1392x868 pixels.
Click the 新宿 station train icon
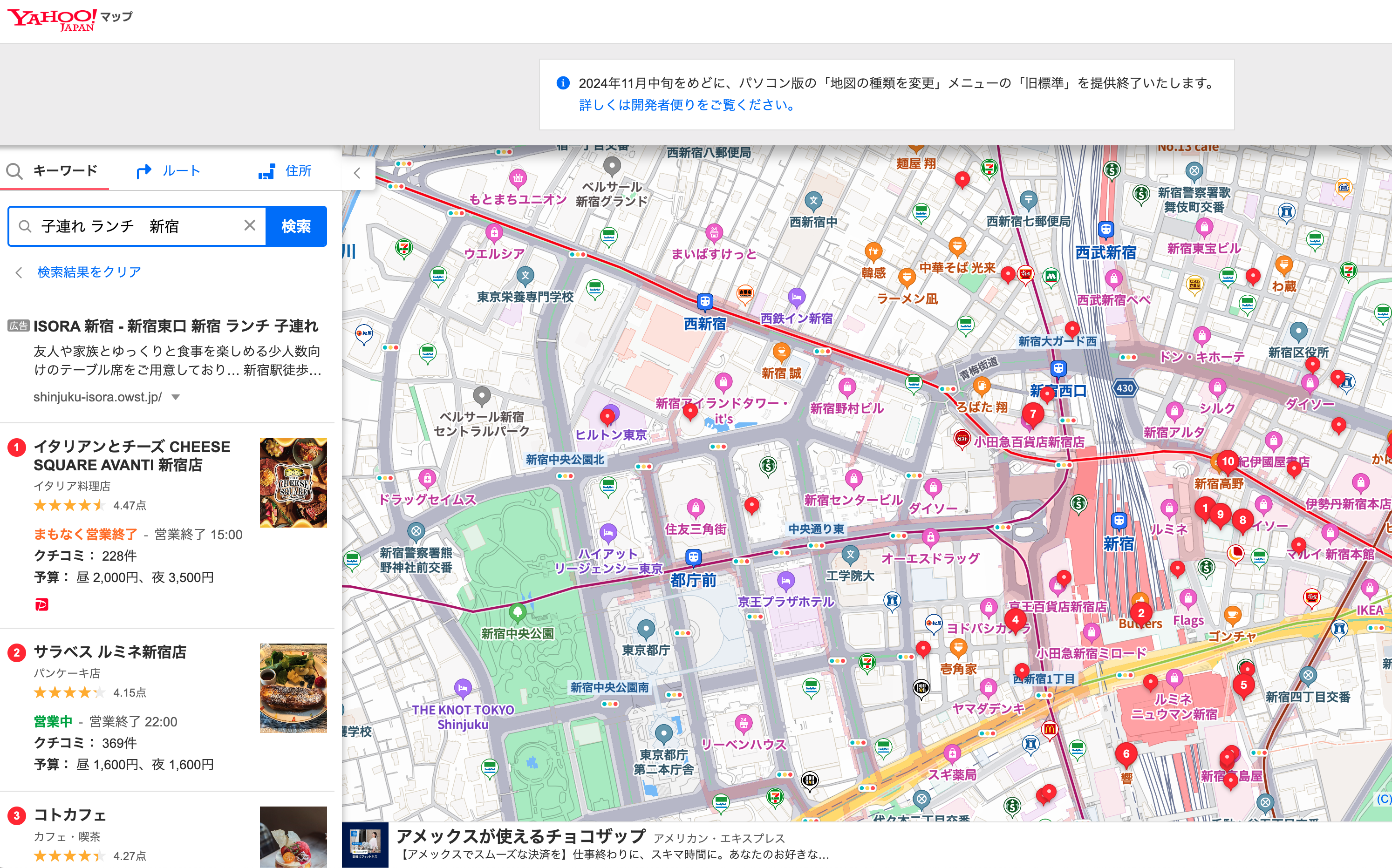pos(1119,521)
